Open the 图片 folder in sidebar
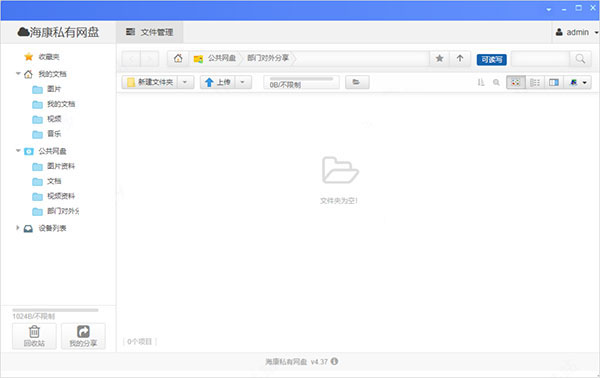The image size is (600, 378). coord(54,89)
